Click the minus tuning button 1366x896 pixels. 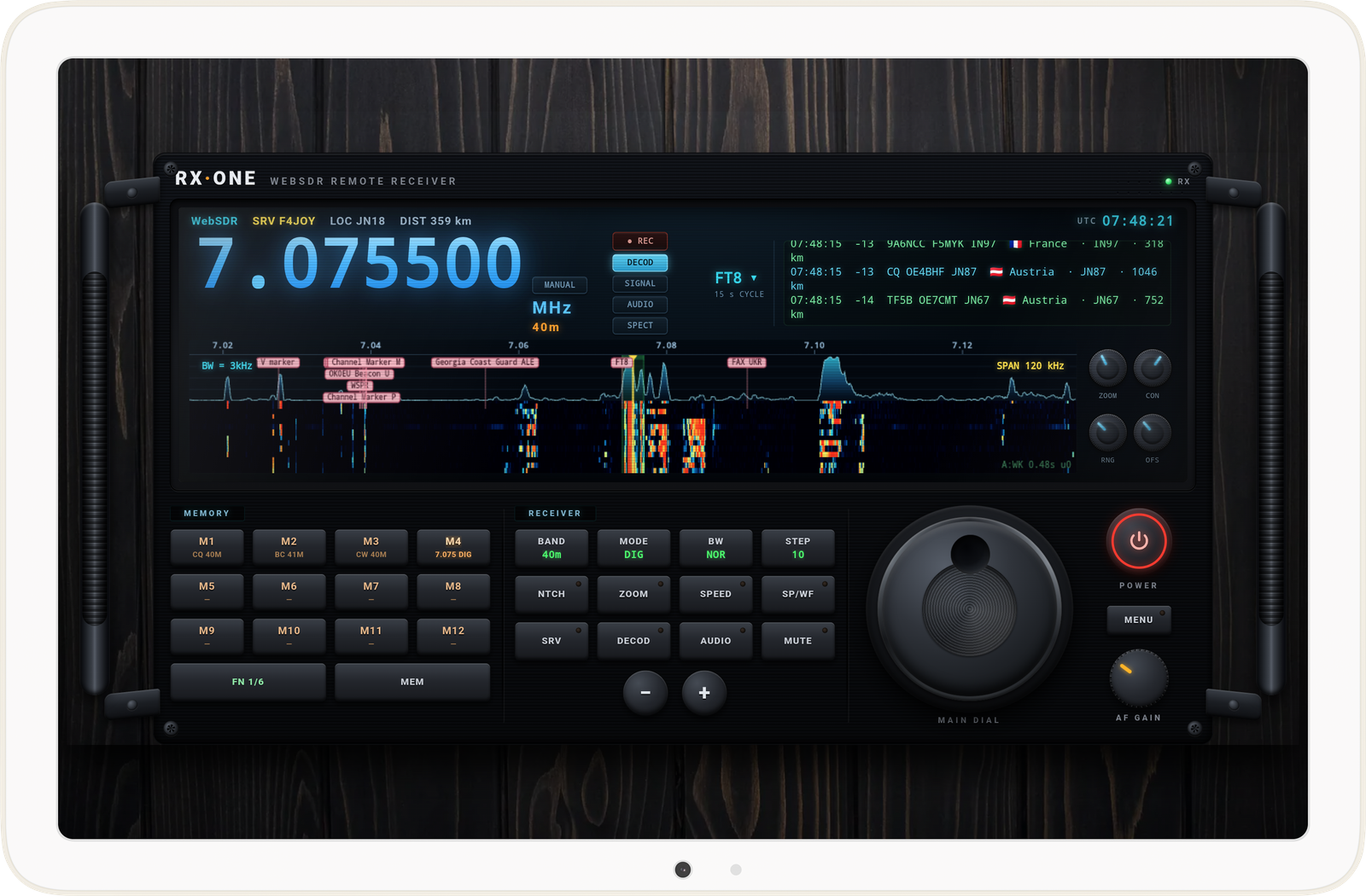645,692
